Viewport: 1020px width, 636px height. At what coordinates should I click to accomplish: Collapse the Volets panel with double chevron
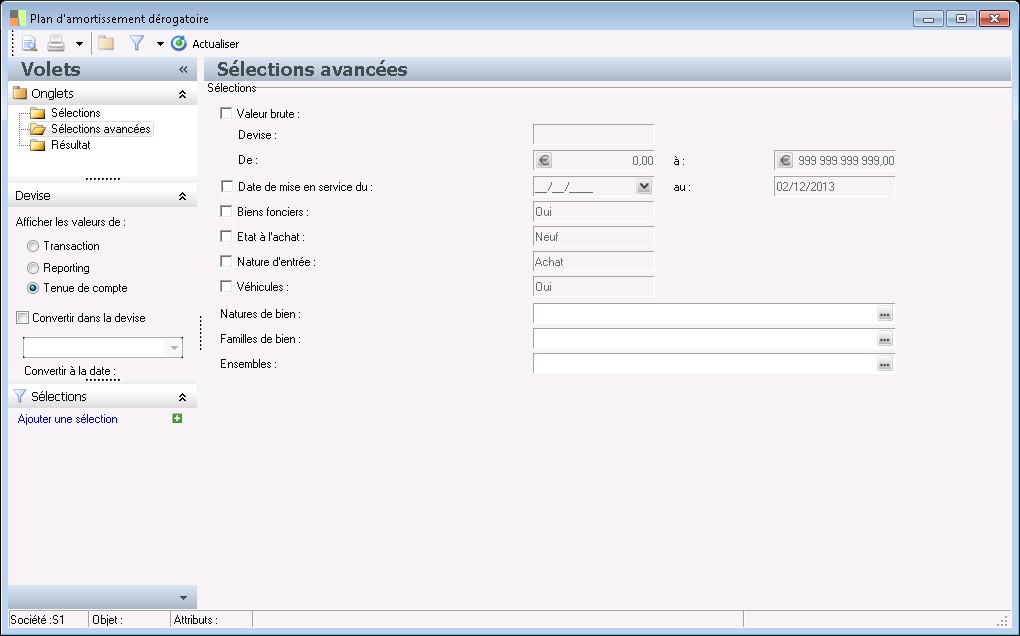click(183, 70)
